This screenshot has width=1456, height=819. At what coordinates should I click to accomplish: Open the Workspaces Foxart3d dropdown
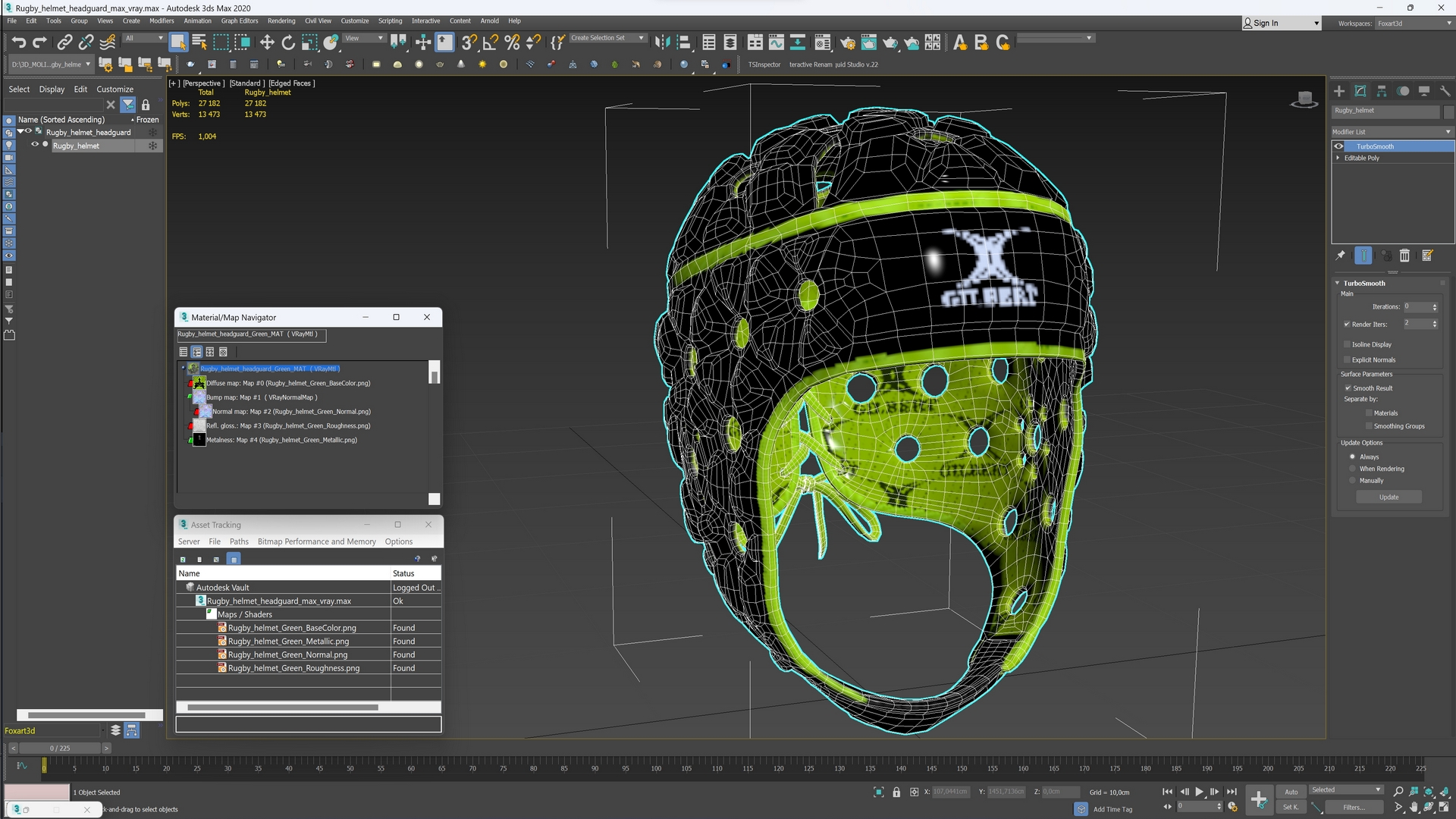tap(1414, 24)
